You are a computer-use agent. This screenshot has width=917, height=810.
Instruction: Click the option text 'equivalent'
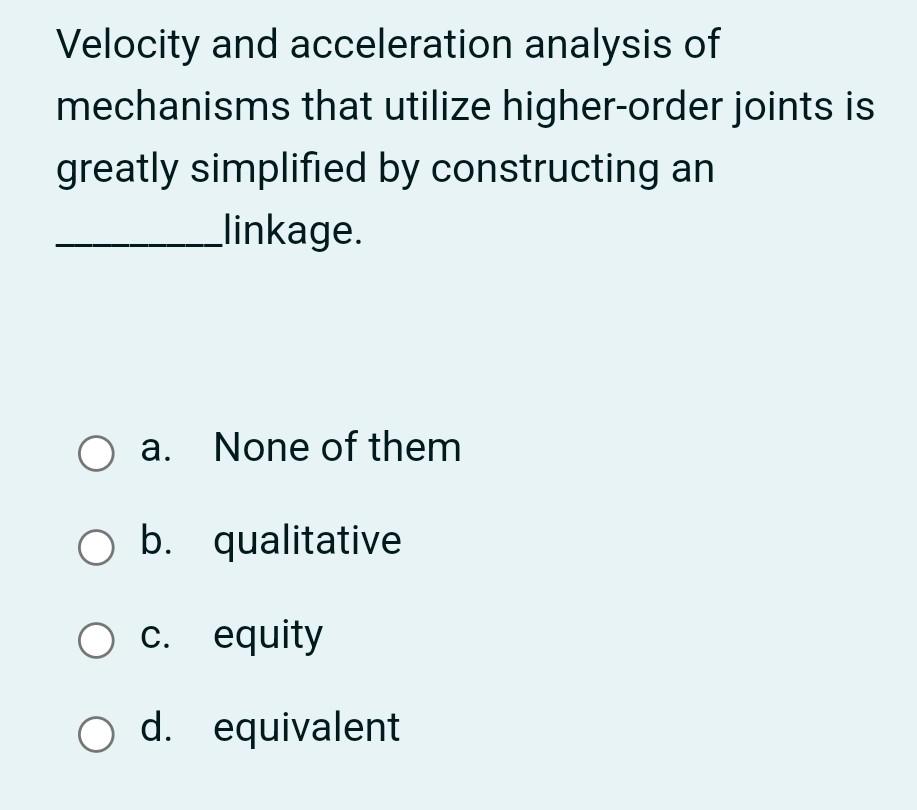tap(303, 728)
